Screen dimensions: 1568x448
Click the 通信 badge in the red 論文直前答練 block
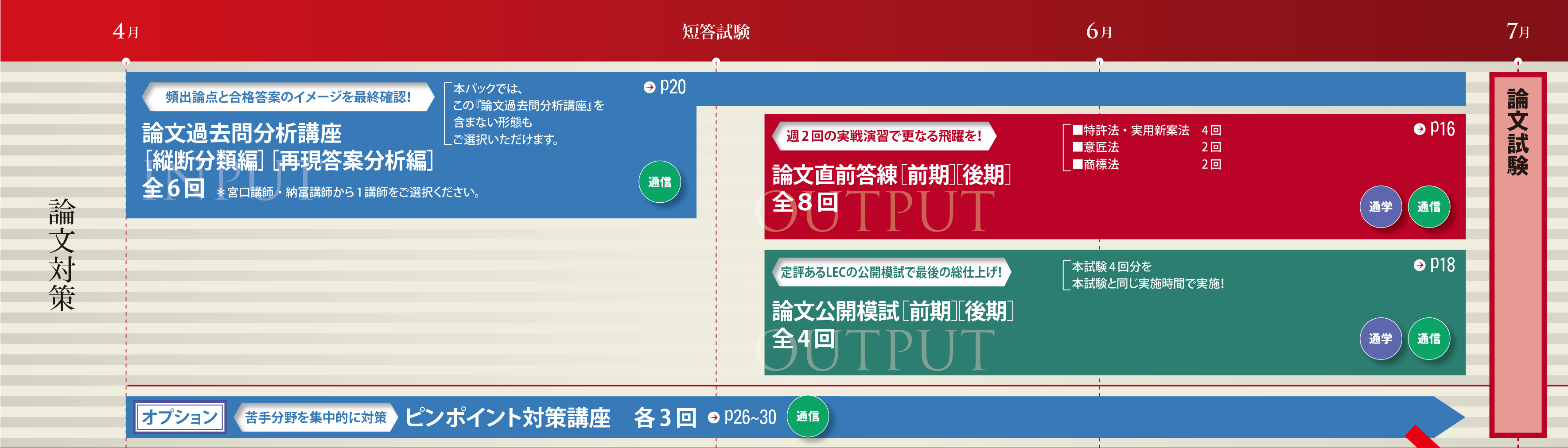1428,207
